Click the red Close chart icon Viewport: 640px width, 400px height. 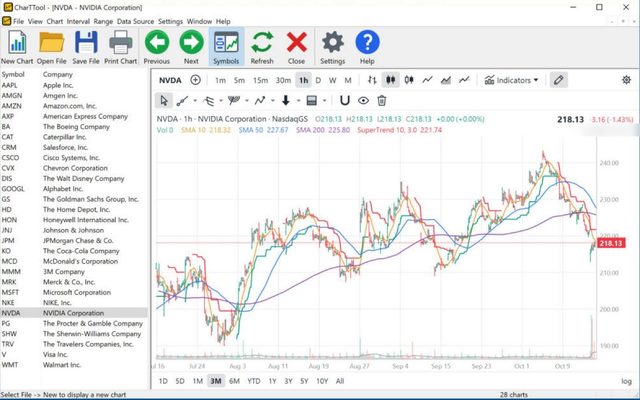[x=297, y=42]
